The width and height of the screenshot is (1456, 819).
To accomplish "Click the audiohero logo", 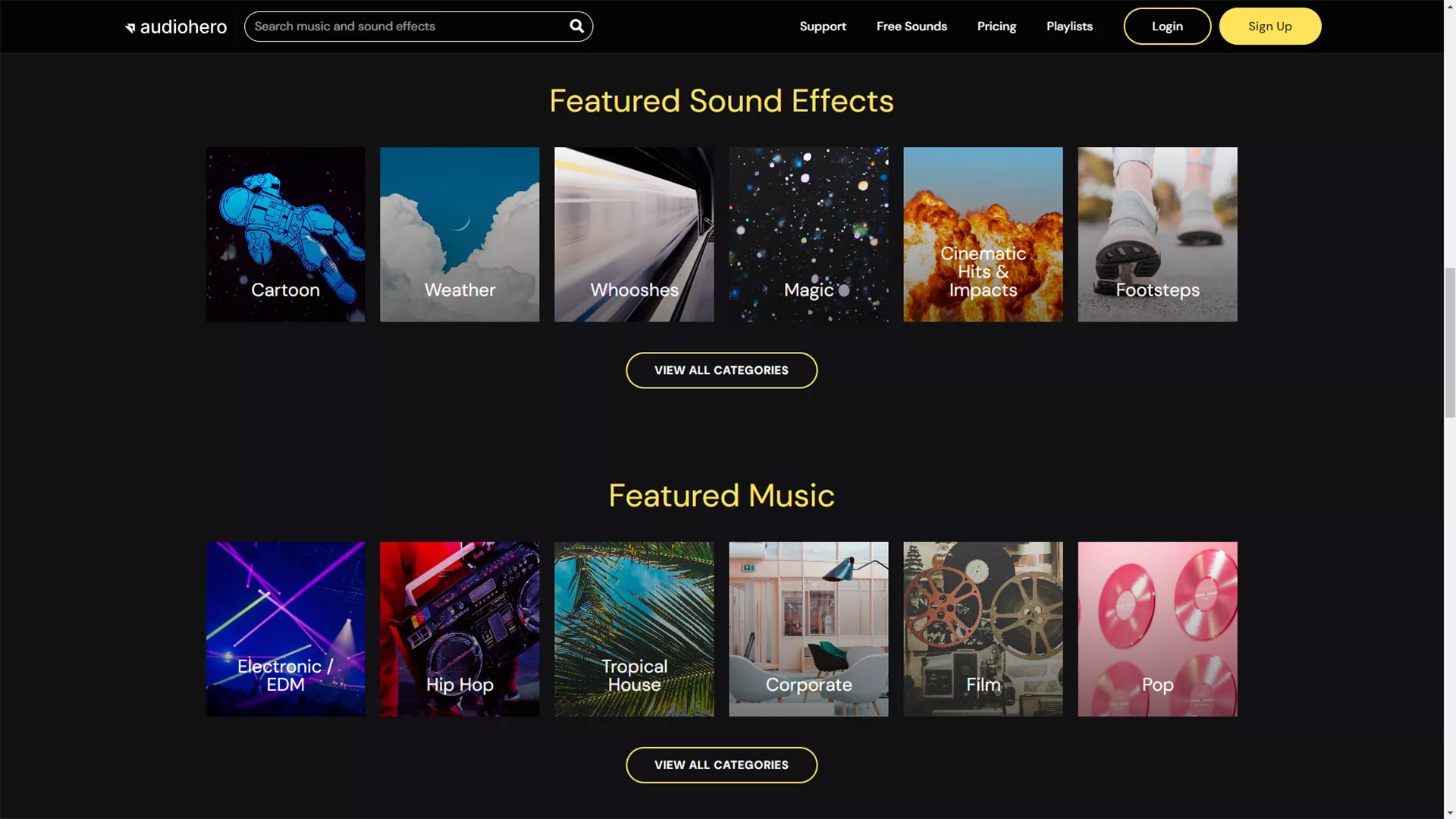I will (176, 27).
